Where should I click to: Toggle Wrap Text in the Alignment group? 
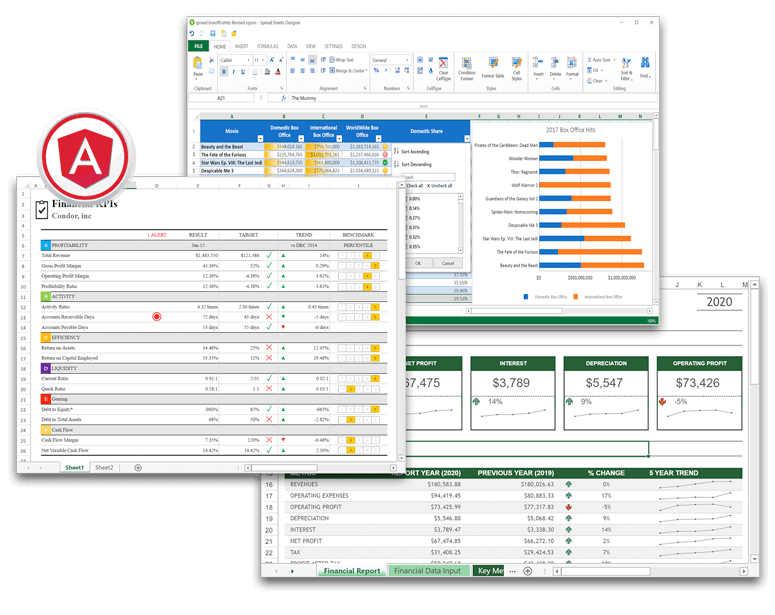click(x=342, y=60)
